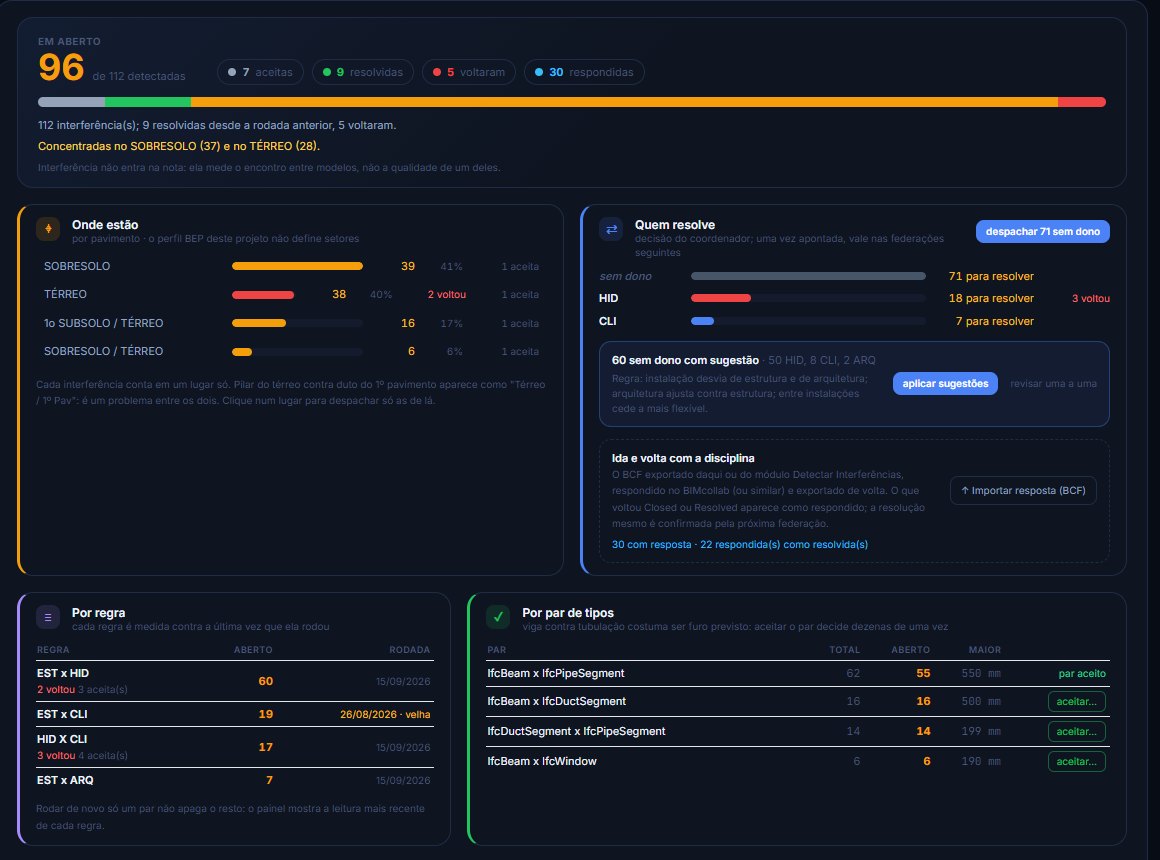Select the SOBRESOLO / TÉRREO floor row

(291, 352)
